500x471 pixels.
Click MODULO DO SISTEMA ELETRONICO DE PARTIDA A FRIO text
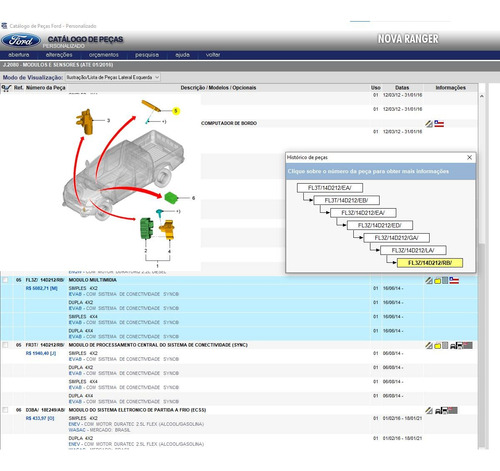point(137,410)
